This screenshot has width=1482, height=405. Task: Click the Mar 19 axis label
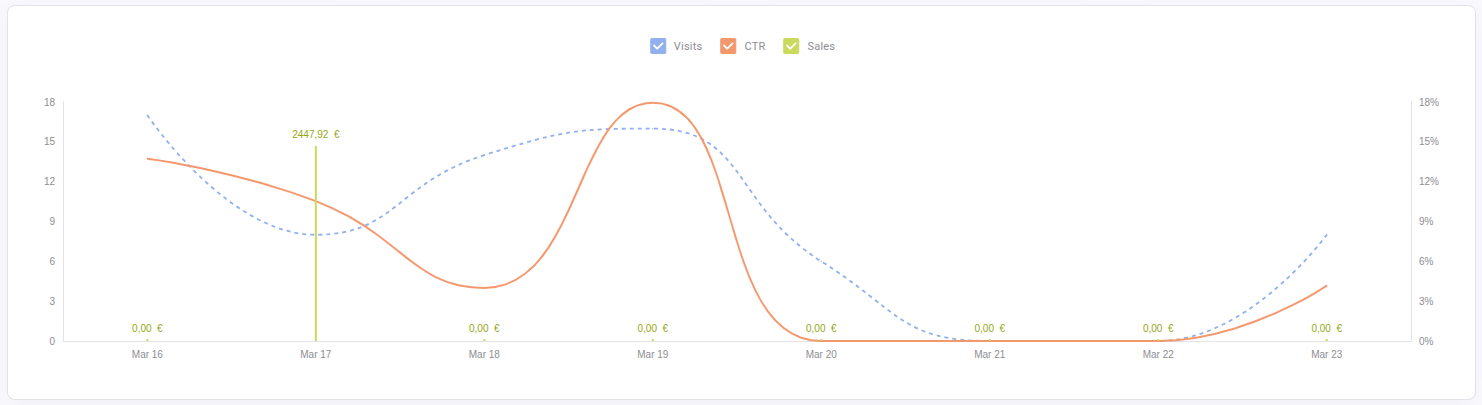(x=653, y=354)
